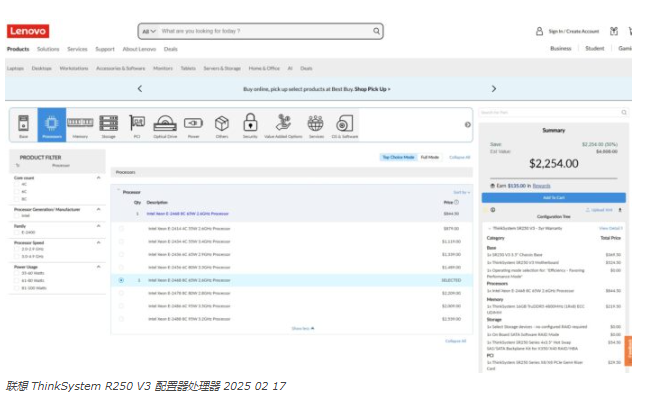Click the Add to Cart button

click(x=554, y=198)
